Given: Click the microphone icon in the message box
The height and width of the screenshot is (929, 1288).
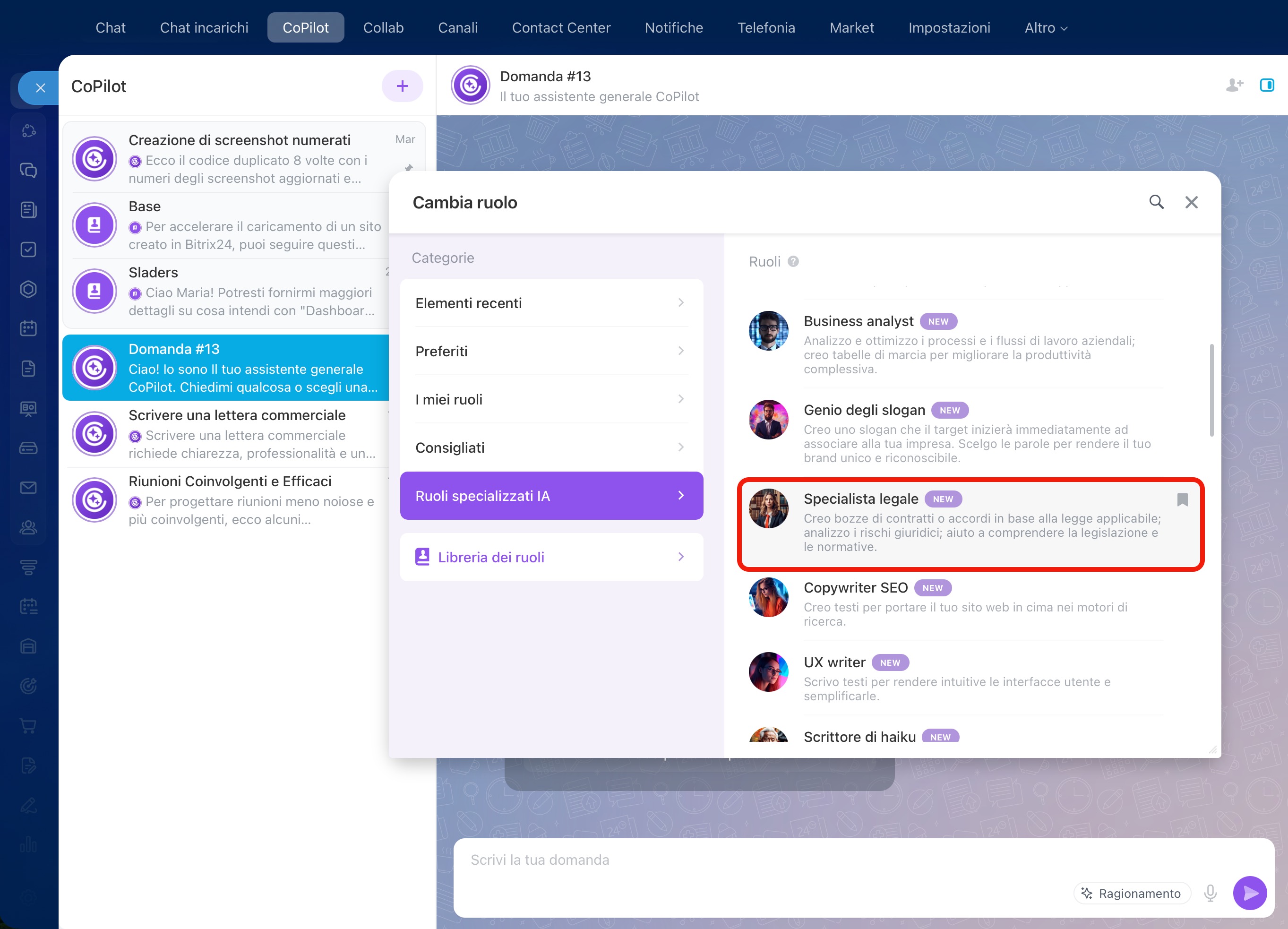Looking at the screenshot, I should click(1210, 893).
